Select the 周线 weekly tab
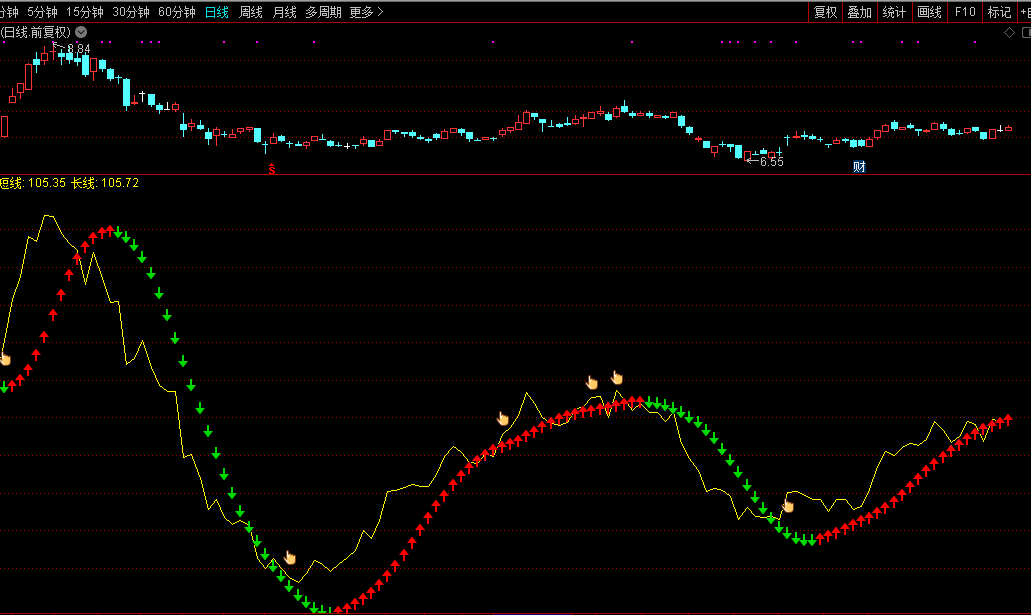 point(250,12)
